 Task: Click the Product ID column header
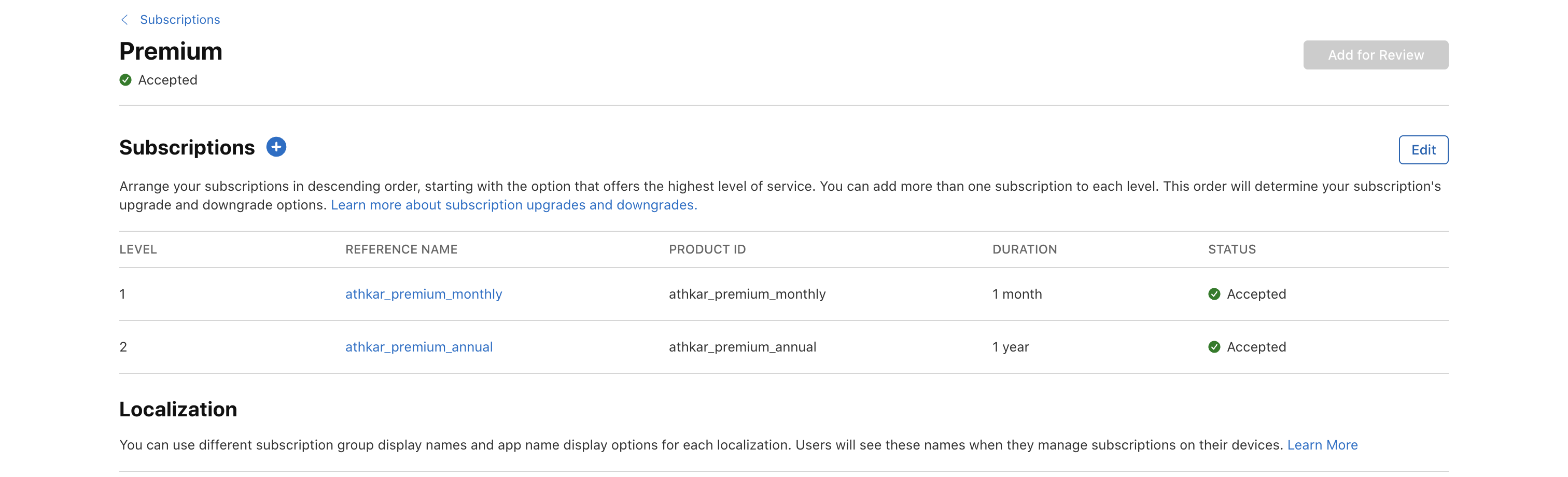tap(707, 249)
